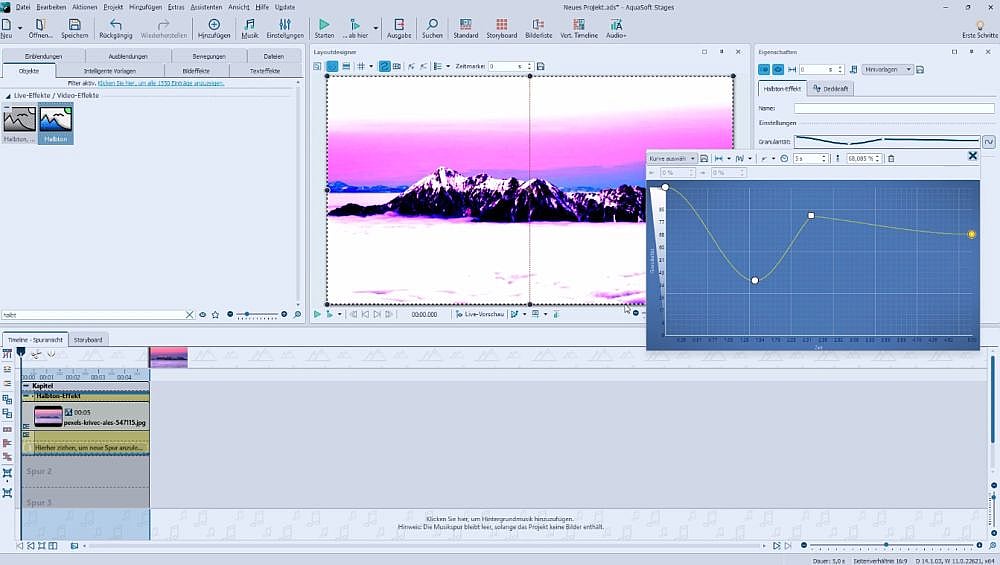Click the Name input field
Screen dimensions: 1000x565
point(893,108)
